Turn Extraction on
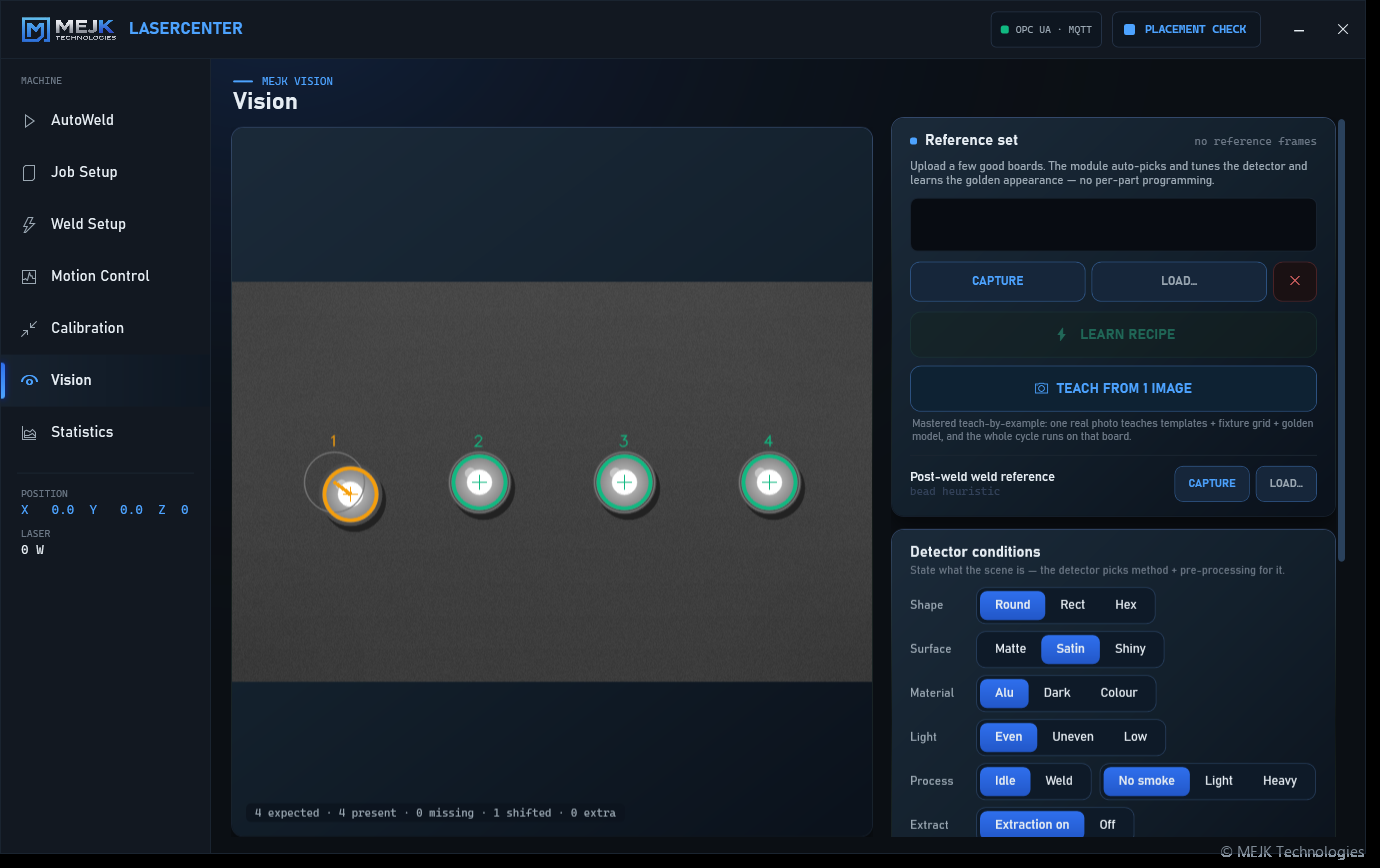 (x=1032, y=825)
